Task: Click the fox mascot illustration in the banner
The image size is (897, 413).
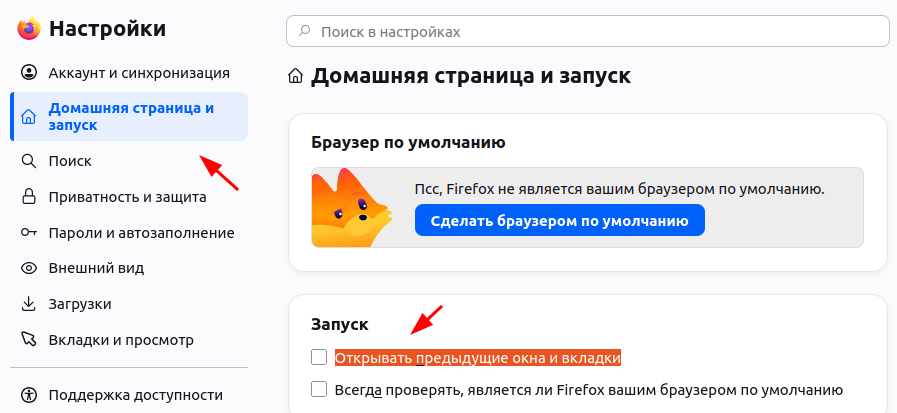Action: click(x=351, y=208)
